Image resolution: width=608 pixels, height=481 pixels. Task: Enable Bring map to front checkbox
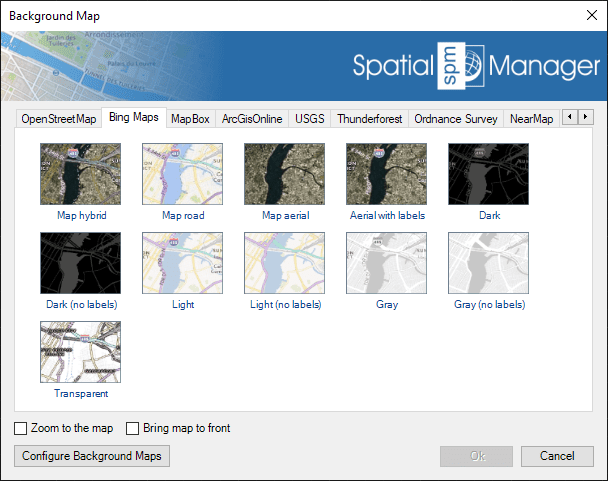133,429
